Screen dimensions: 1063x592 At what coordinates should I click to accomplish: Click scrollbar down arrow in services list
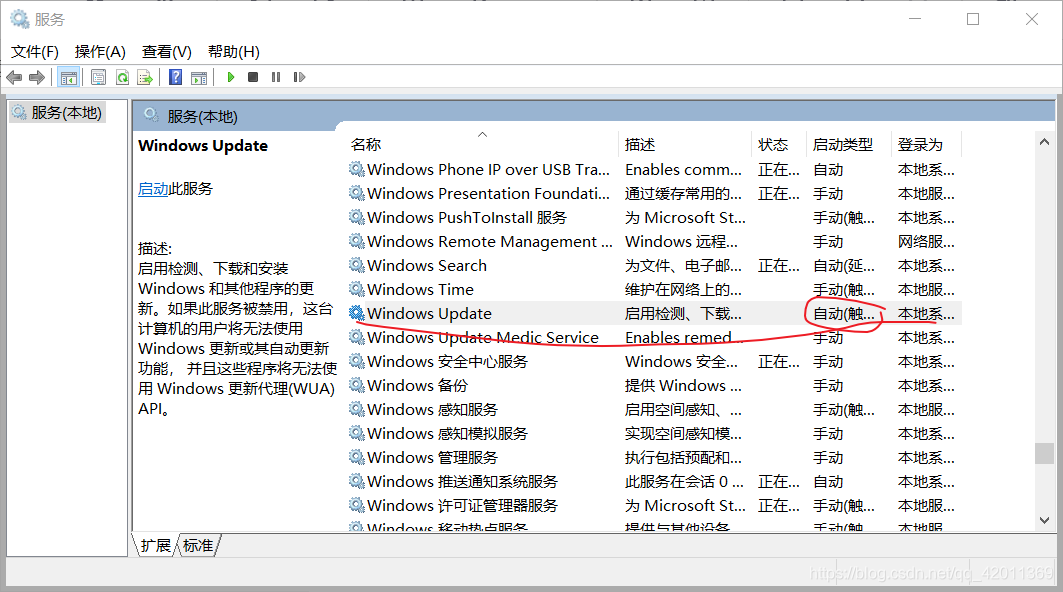pos(1044,520)
